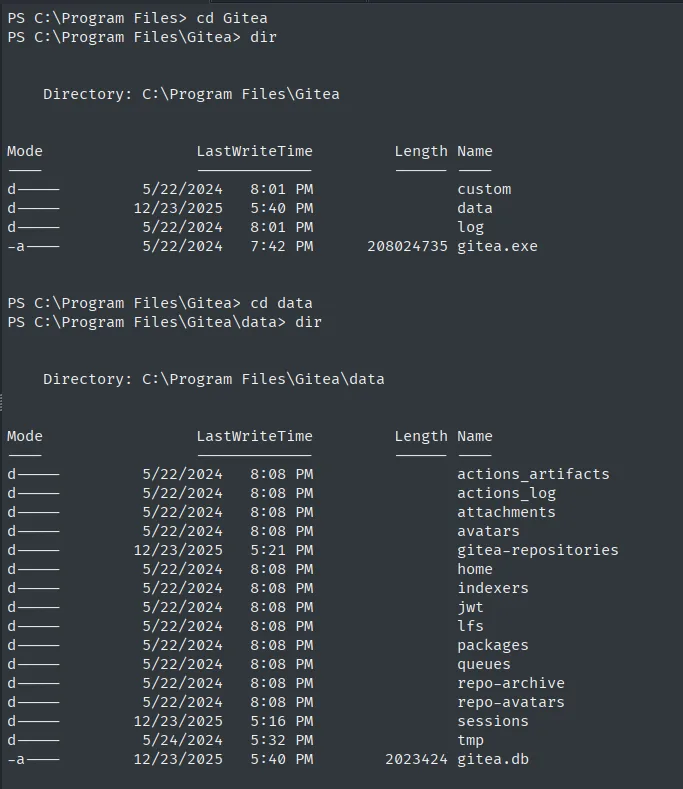Screen dimensions: 683x789
Task: Click 'log' folder name in listing
Action: pyautogui.click(x=470, y=227)
